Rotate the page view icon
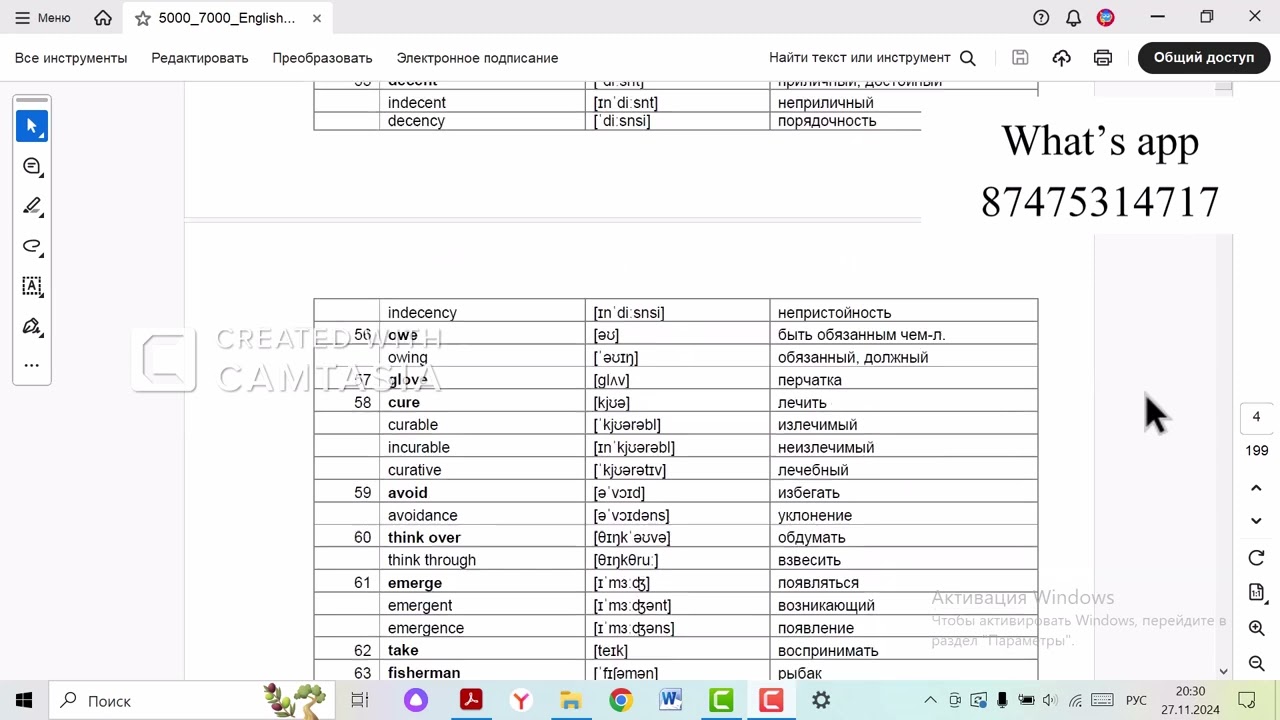This screenshot has height=720, width=1280. point(1257,558)
